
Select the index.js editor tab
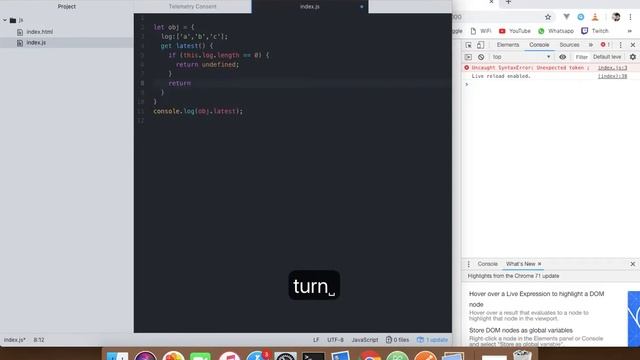(310, 7)
